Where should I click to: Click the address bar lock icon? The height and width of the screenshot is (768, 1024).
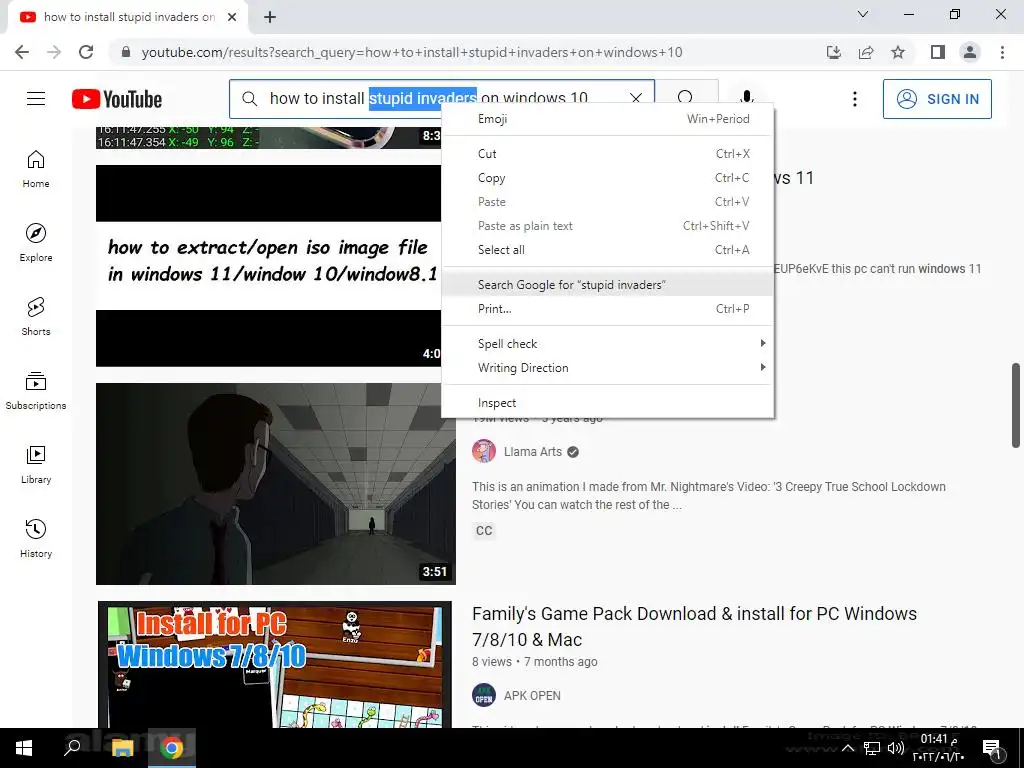tap(126, 52)
